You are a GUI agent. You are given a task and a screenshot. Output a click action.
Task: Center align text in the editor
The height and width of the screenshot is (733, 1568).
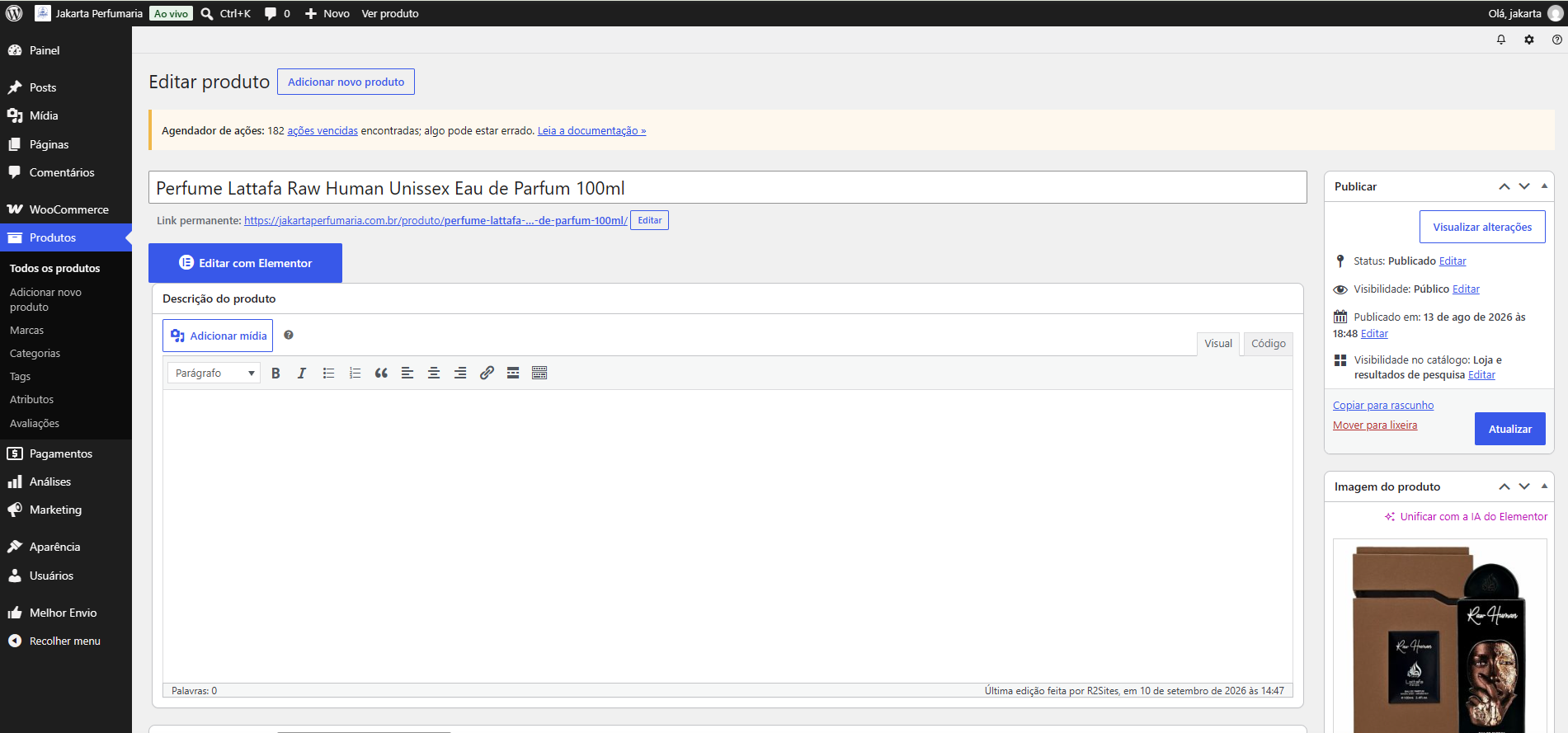click(434, 373)
